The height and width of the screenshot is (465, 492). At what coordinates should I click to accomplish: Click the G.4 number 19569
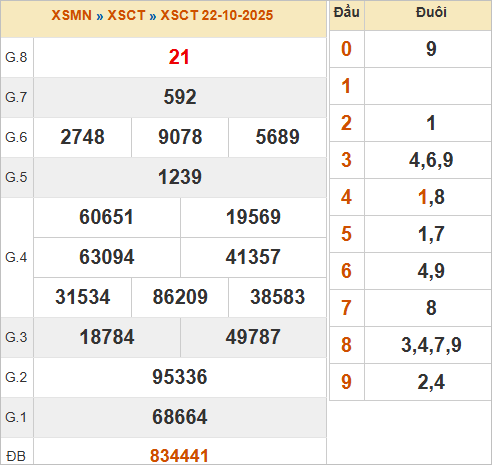(253, 217)
